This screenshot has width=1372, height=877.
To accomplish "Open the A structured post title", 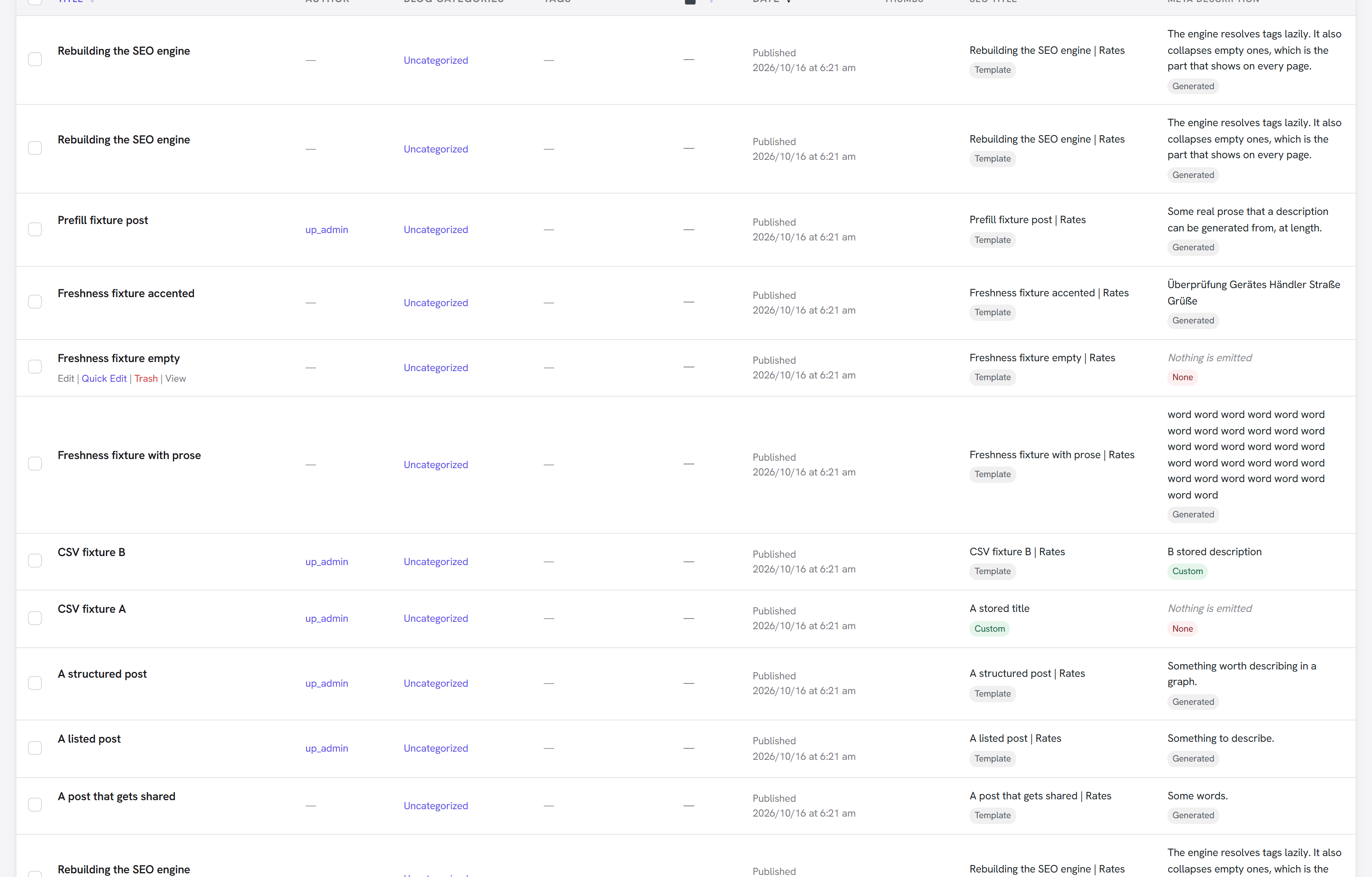I will pos(102,674).
